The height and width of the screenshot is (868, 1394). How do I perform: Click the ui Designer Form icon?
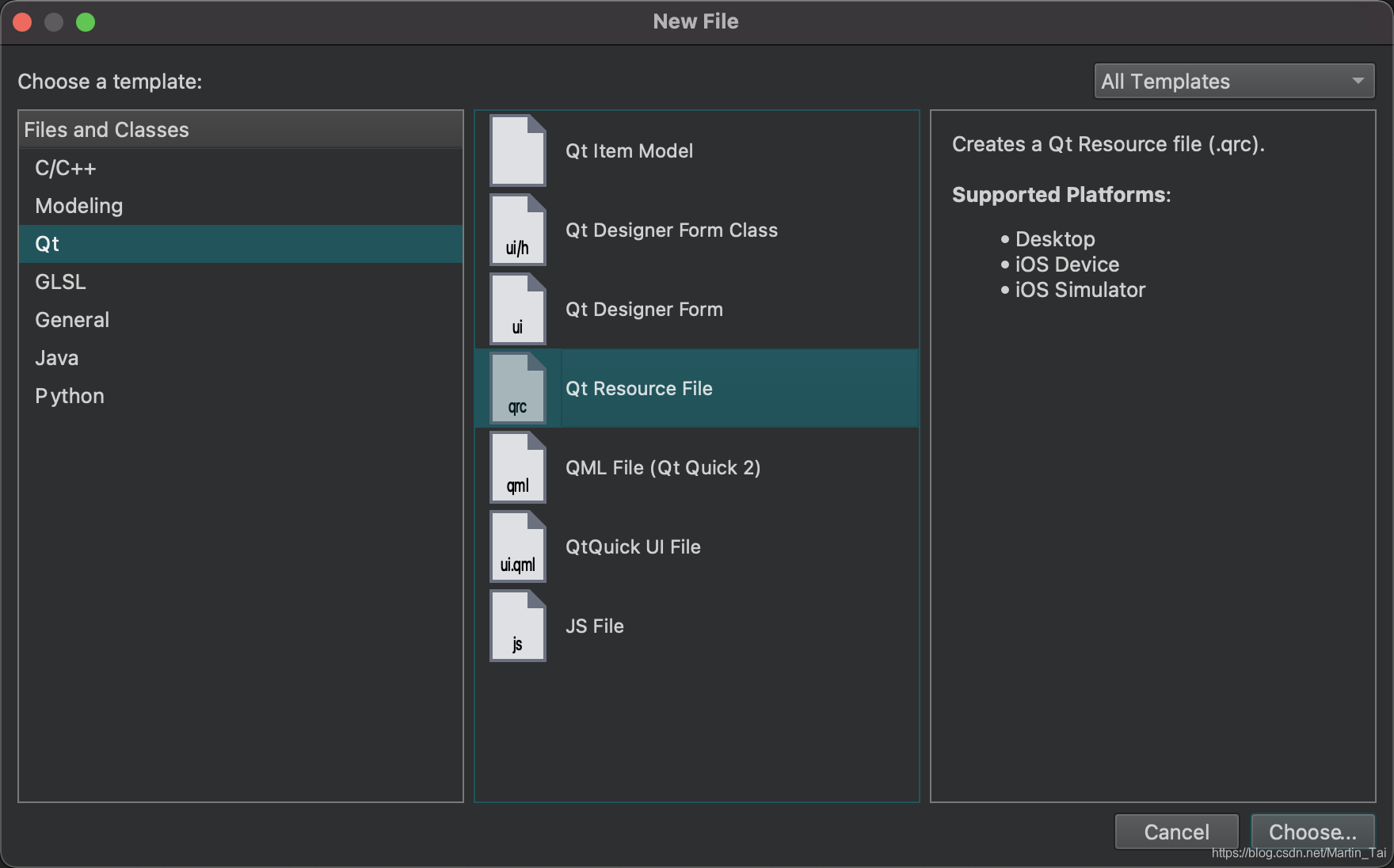coord(518,309)
